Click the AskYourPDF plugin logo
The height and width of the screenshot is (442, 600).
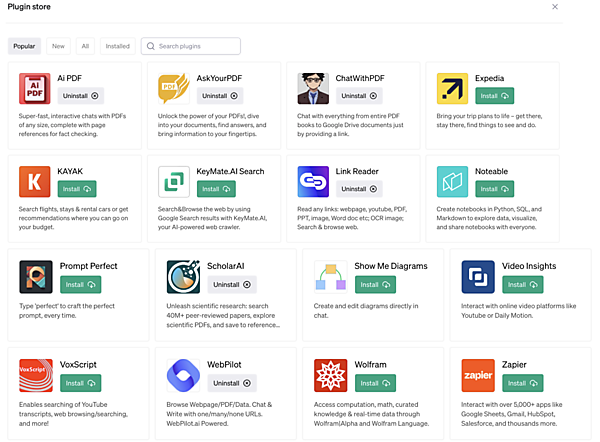tap(174, 89)
